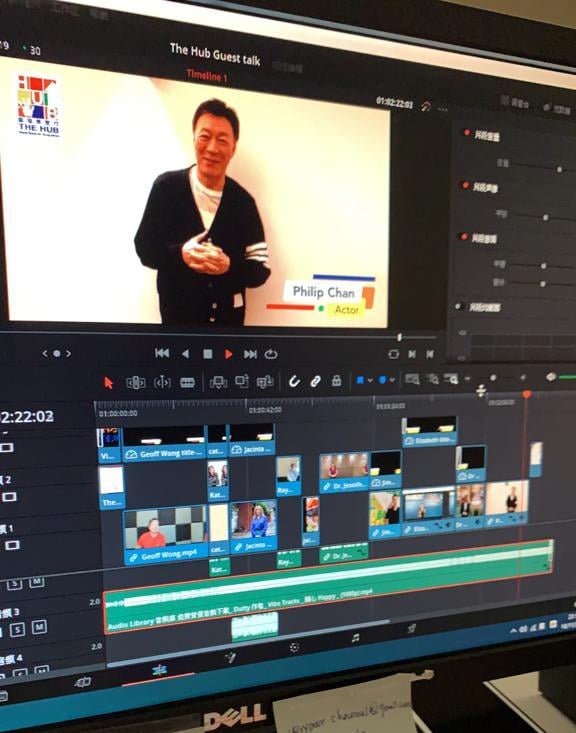Click the Replace Clip toolbar icon
The width and height of the screenshot is (576, 733).
[265, 381]
